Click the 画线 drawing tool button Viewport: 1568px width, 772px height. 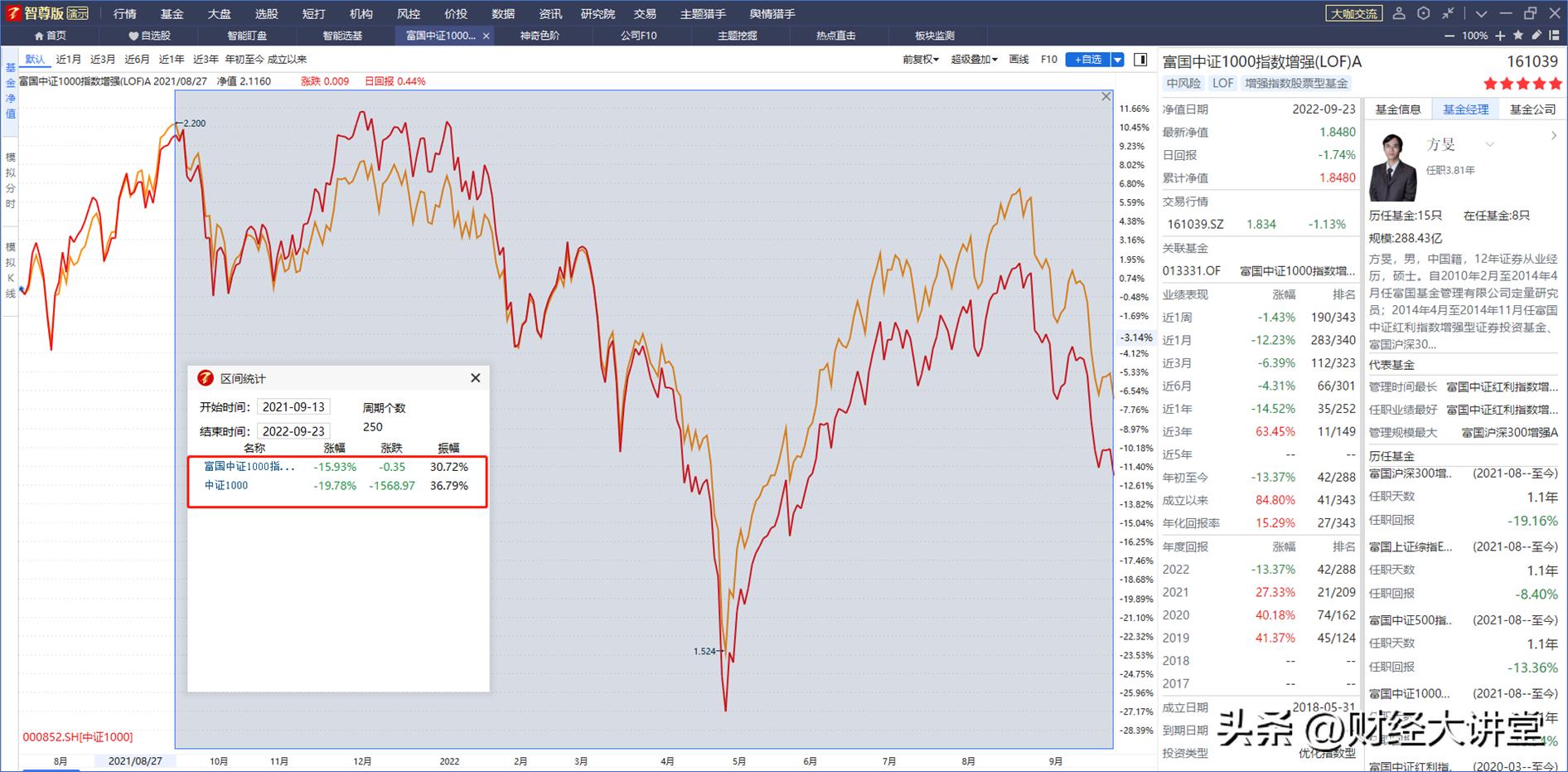coord(1019,59)
